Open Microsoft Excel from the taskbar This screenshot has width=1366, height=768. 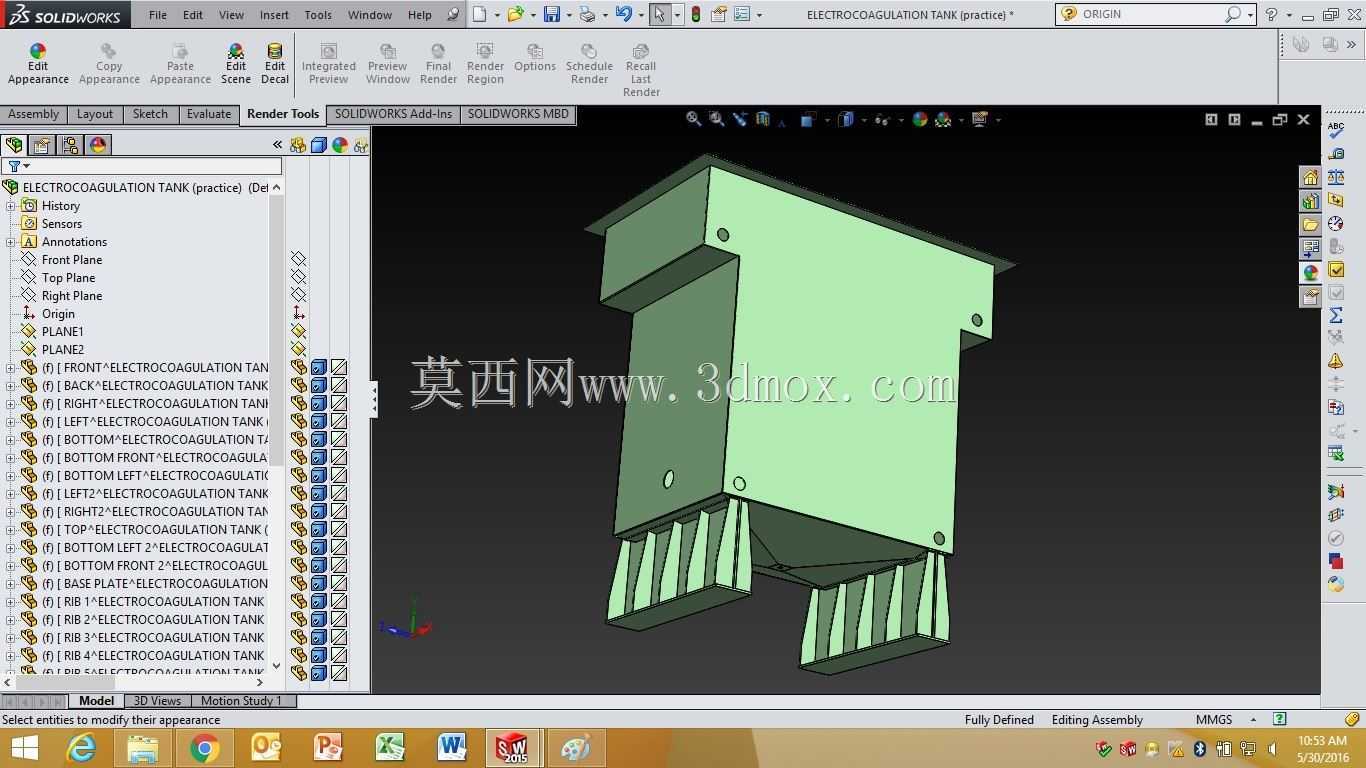point(390,747)
